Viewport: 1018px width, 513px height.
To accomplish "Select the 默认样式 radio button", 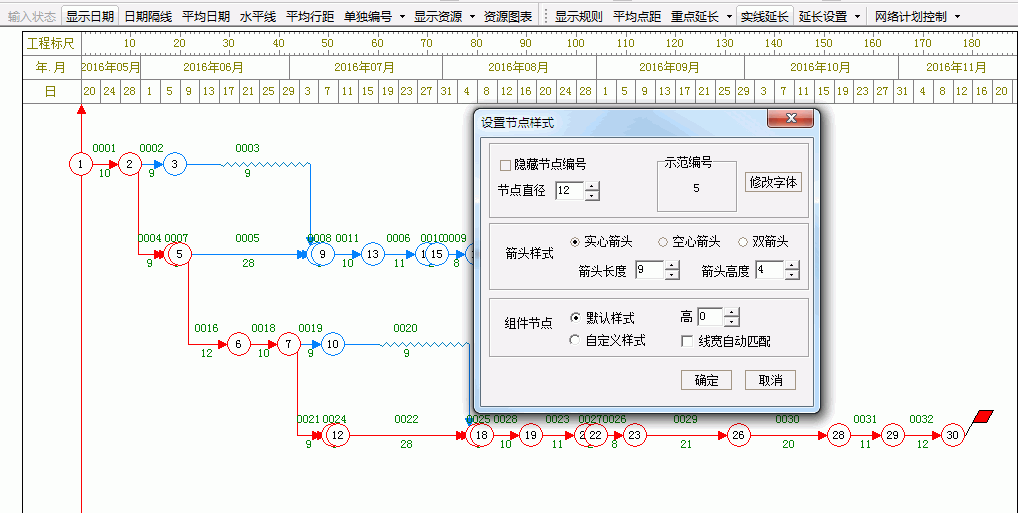I will [575, 318].
